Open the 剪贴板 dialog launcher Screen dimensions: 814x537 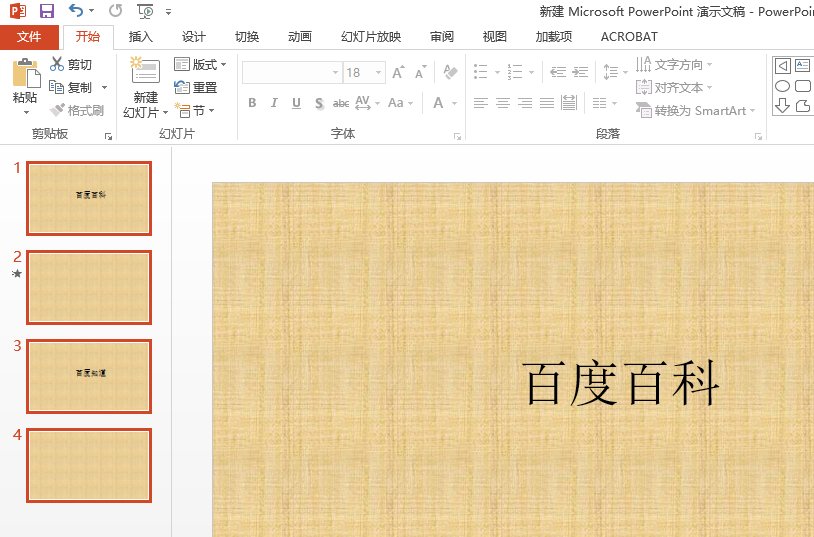(x=108, y=136)
